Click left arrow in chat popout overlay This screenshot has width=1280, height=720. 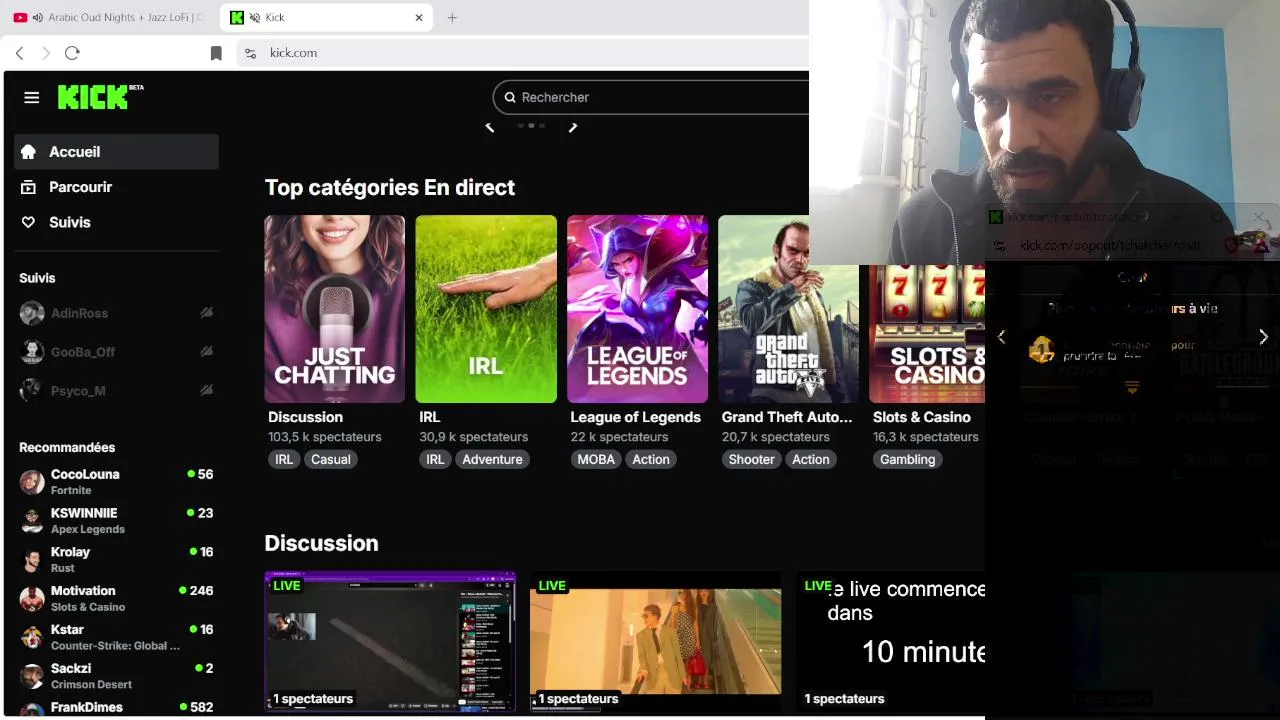(x=1001, y=337)
